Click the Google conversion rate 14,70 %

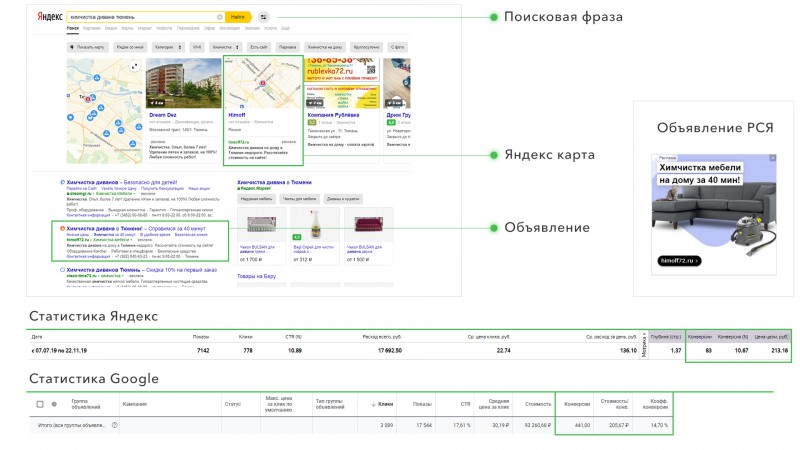tap(659, 425)
